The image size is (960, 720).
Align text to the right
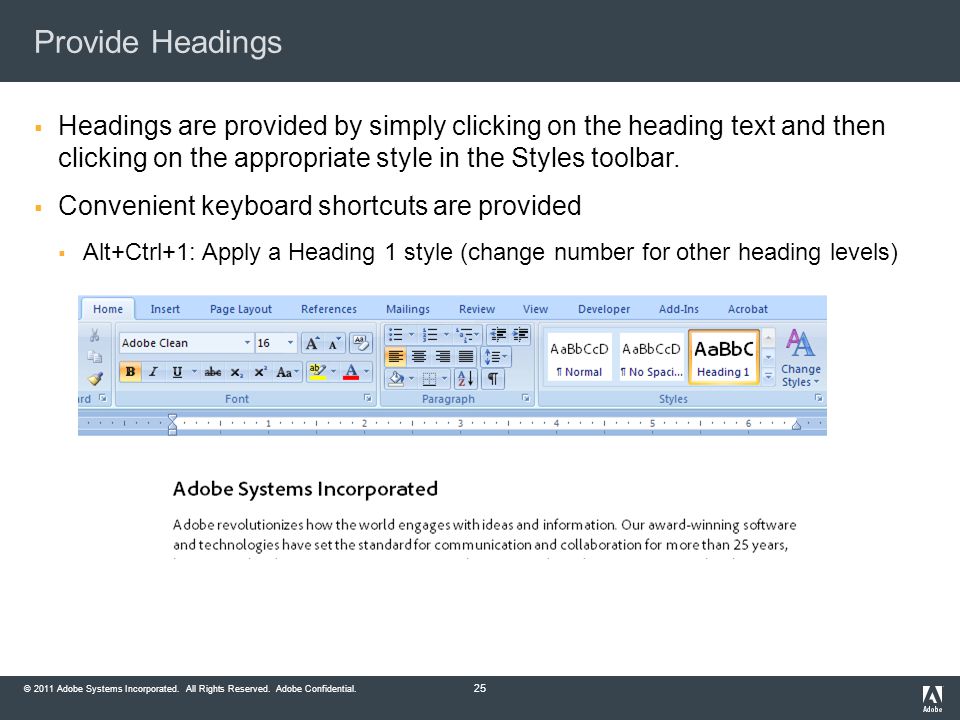pyautogui.click(x=443, y=356)
